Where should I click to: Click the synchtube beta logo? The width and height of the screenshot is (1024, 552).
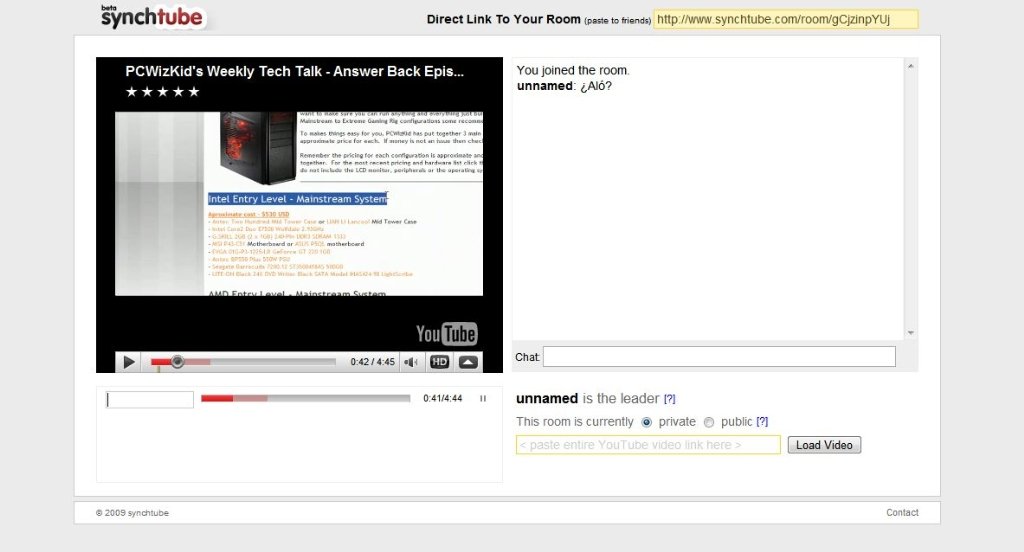point(151,16)
